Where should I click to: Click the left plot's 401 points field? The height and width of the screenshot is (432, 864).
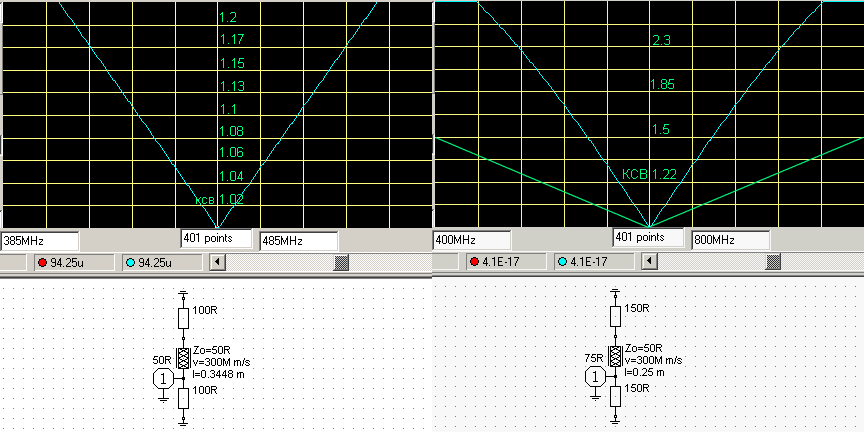[x=216, y=239]
